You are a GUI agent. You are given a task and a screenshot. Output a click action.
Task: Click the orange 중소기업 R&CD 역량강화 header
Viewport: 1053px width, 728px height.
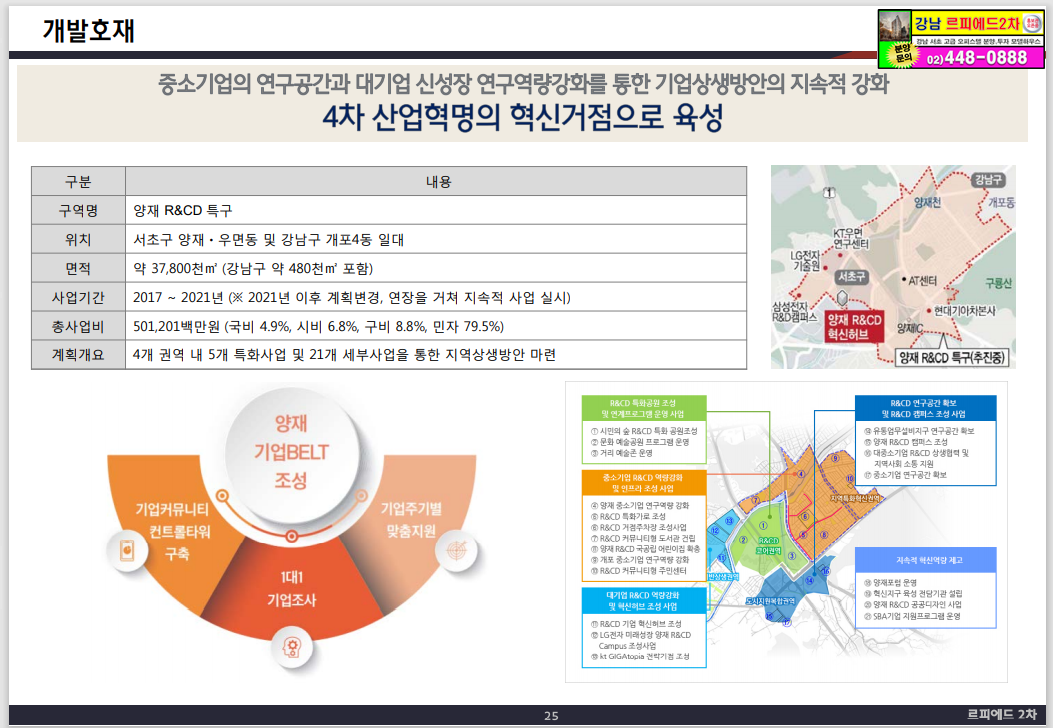[x=643, y=483]
